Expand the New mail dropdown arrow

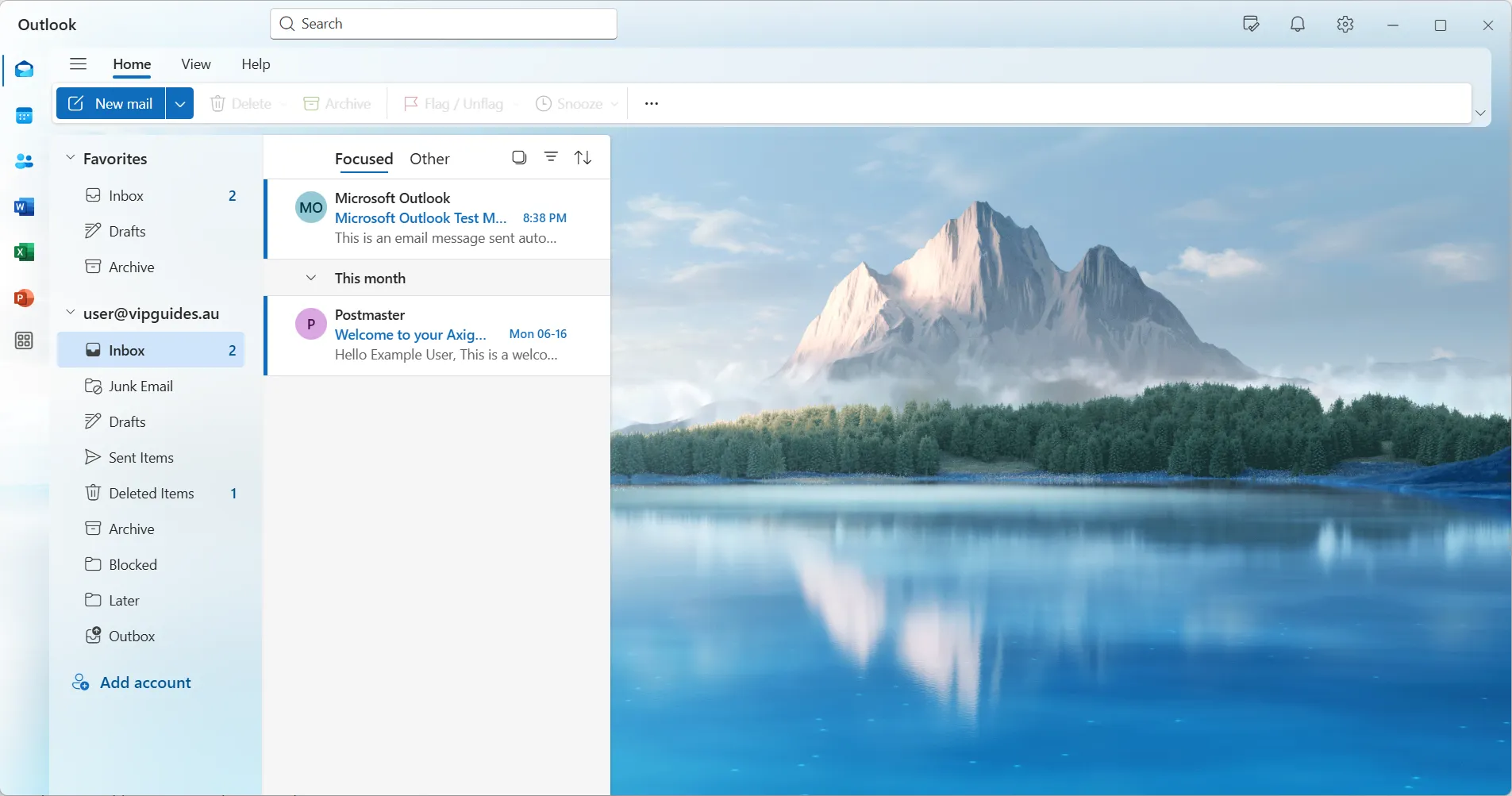pyautogui.click(x=180, y=104)
